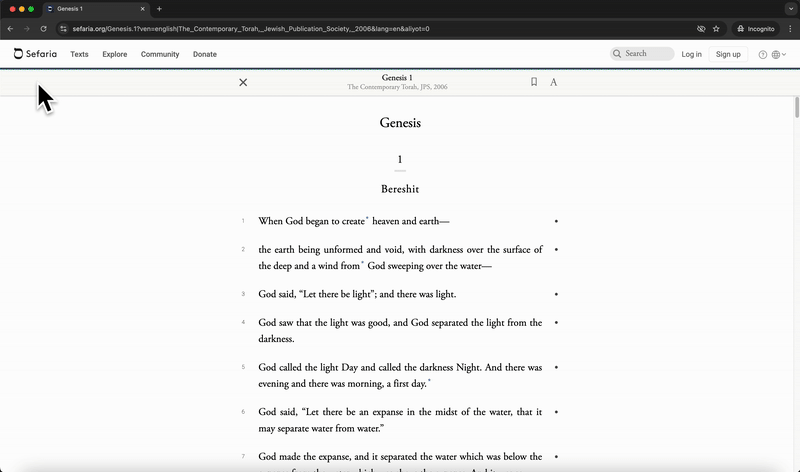Screen dimensions: 800x472
Task: Select verse 4 "God saw that the light"
Action: (401, 331)
